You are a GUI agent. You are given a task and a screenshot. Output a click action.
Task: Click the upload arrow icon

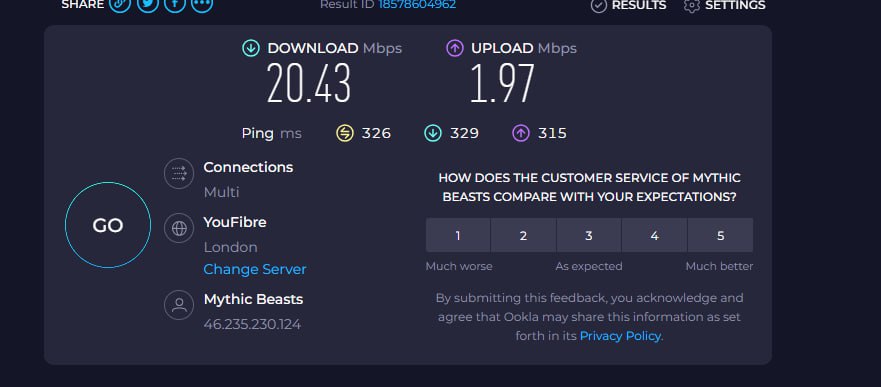(x=455, y=48)
